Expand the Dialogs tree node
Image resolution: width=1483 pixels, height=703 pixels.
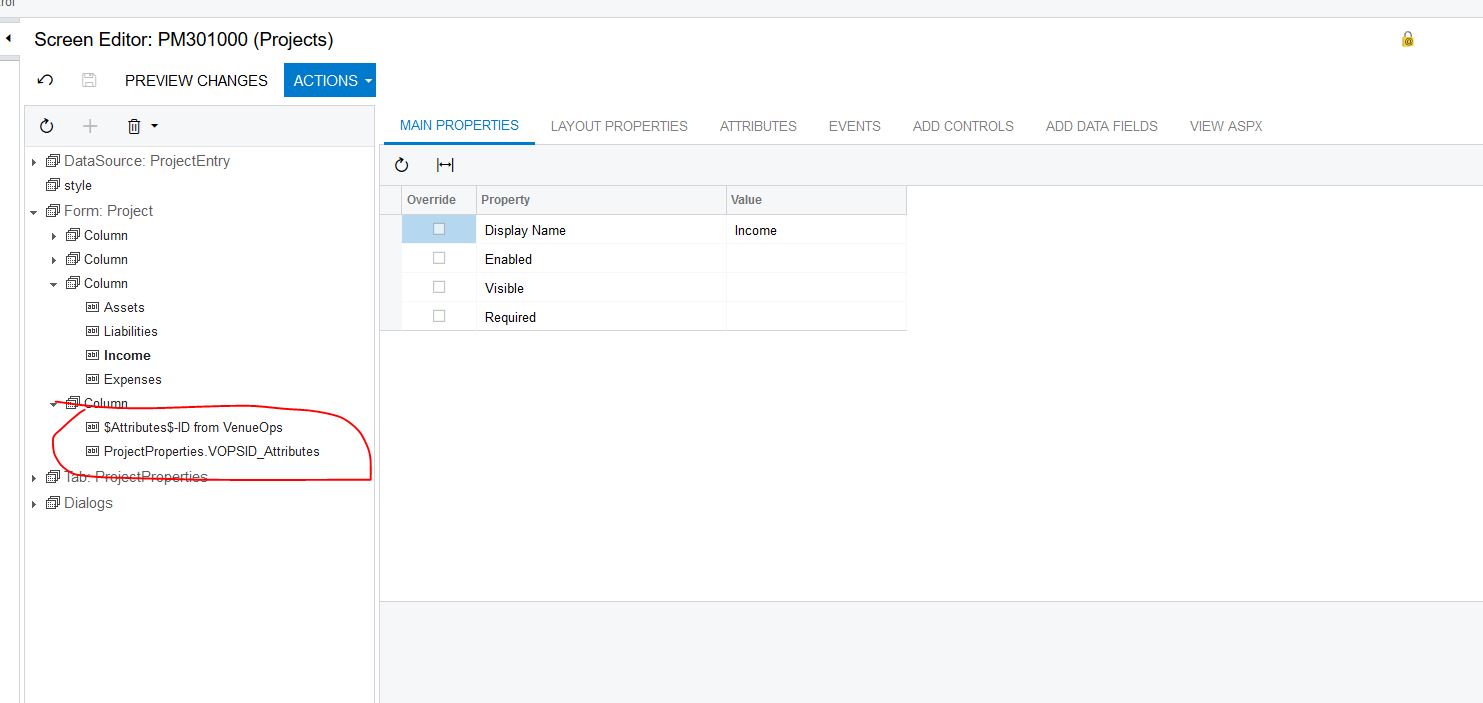point(34,504)
